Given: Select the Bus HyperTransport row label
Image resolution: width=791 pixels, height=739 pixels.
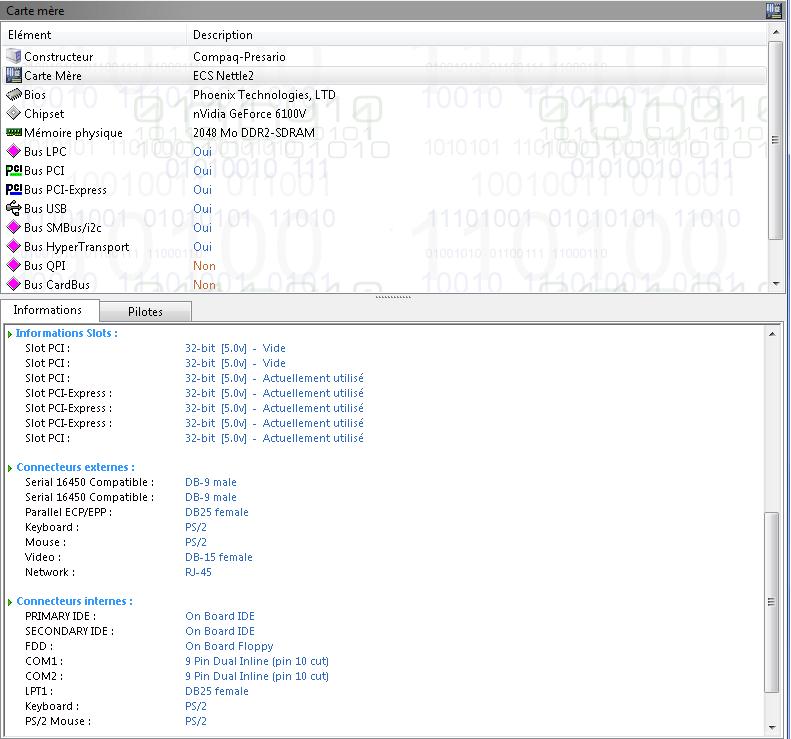Looking at the screenshot, I should point(77,247).
